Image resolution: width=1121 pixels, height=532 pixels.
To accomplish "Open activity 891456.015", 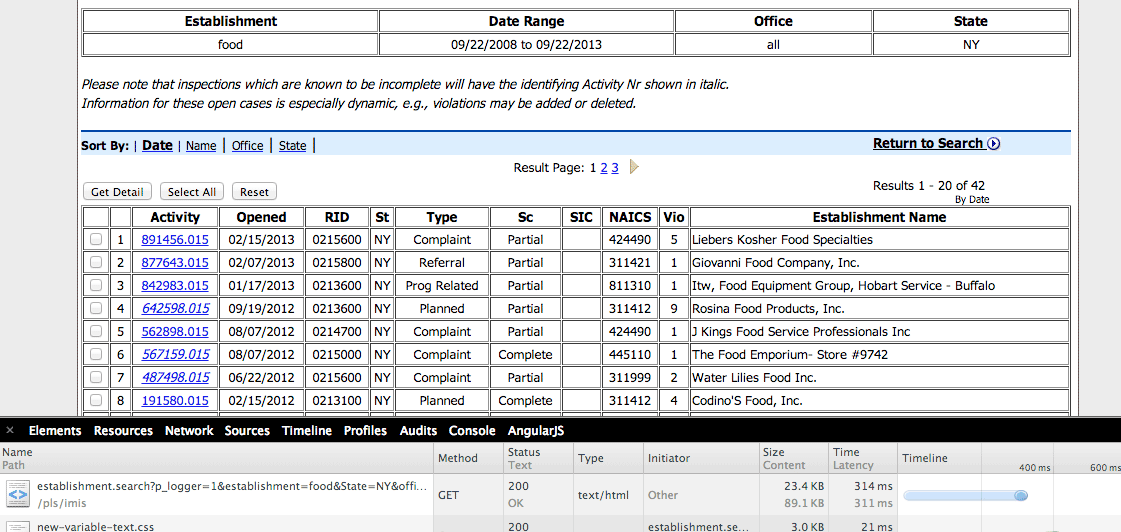I will (x=175, y=240).
